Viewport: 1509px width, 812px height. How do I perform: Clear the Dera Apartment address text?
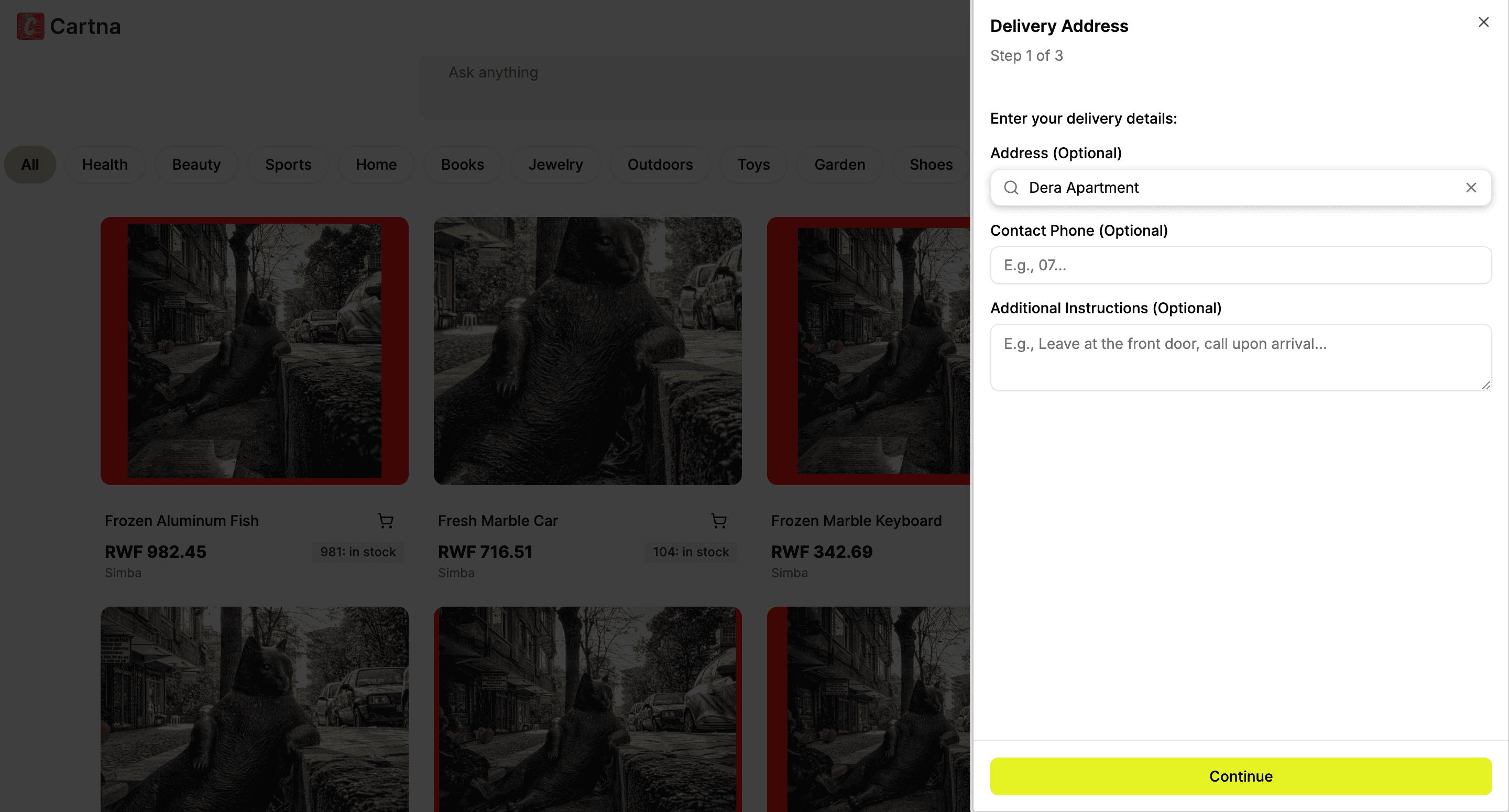tap(1471, 188)
